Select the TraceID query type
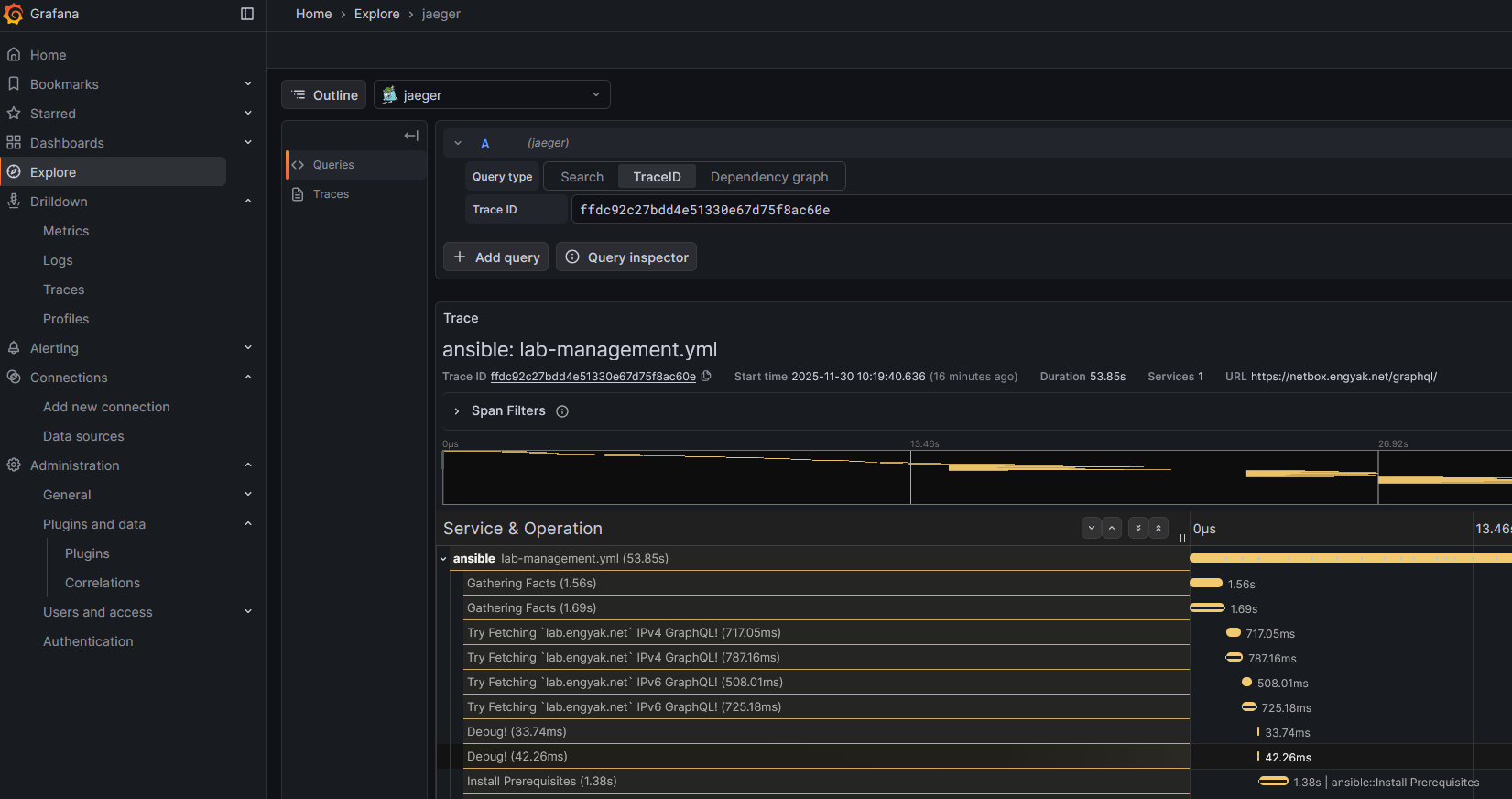 (657, 177)
